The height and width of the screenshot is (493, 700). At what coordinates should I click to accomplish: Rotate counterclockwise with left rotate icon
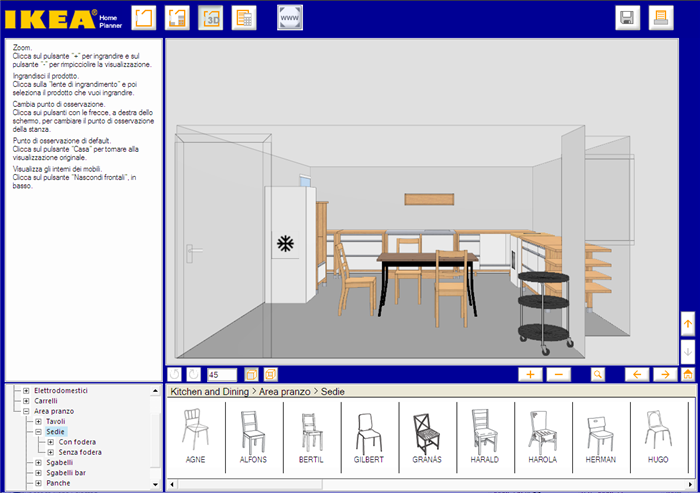175,374
